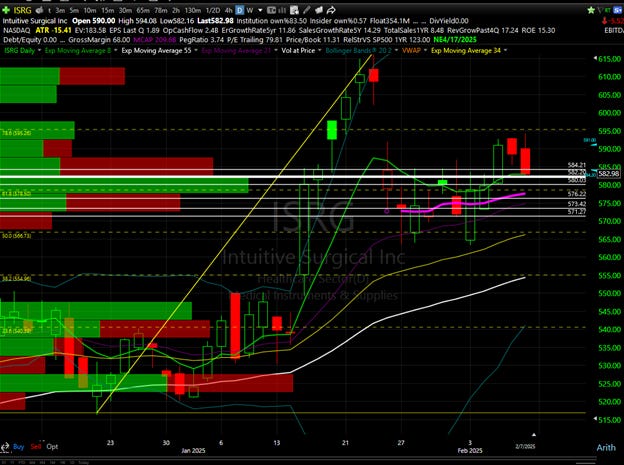Switch chart to 1/2D timeframe
Viewport: 624px width, 465px height.
(213, 10)
